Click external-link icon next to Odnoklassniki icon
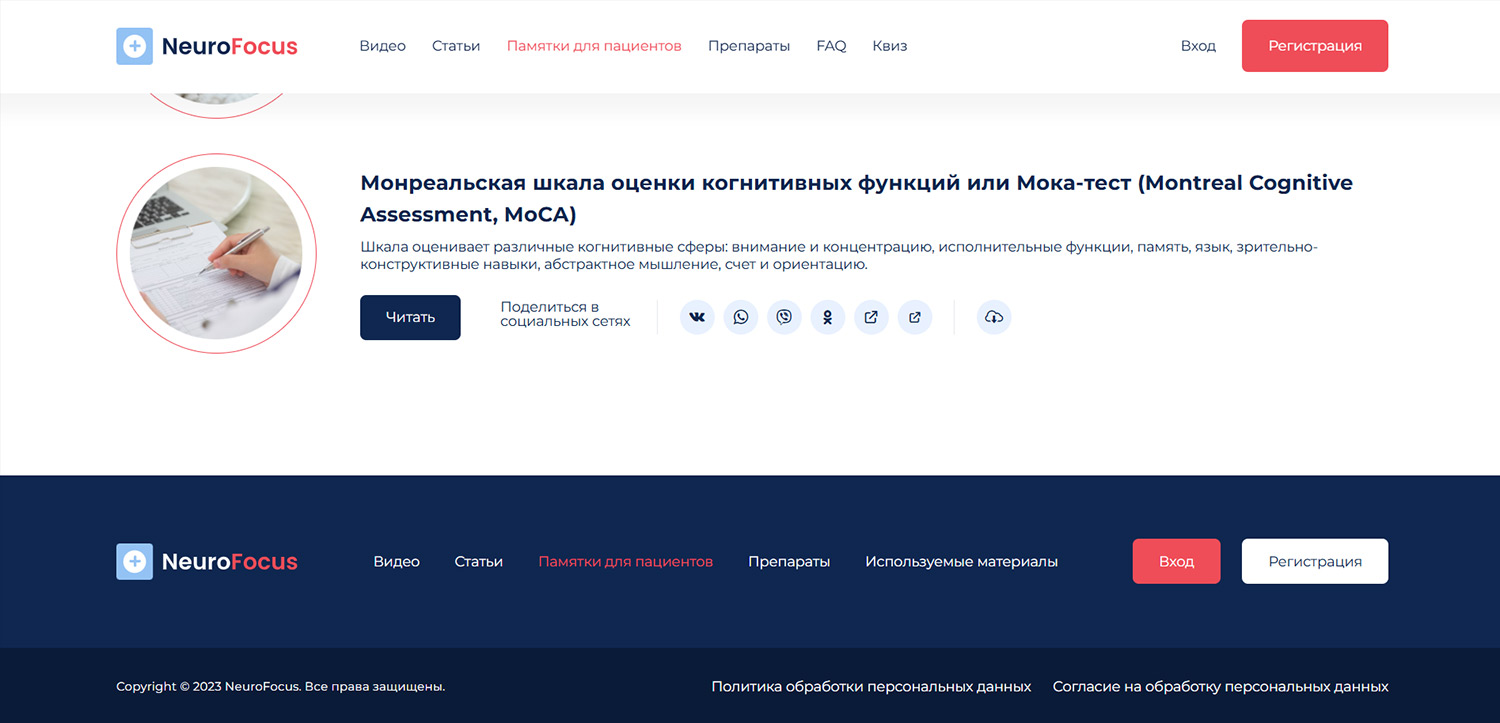Viewport: 1500px width, 723px height. (x=871, y=317)
